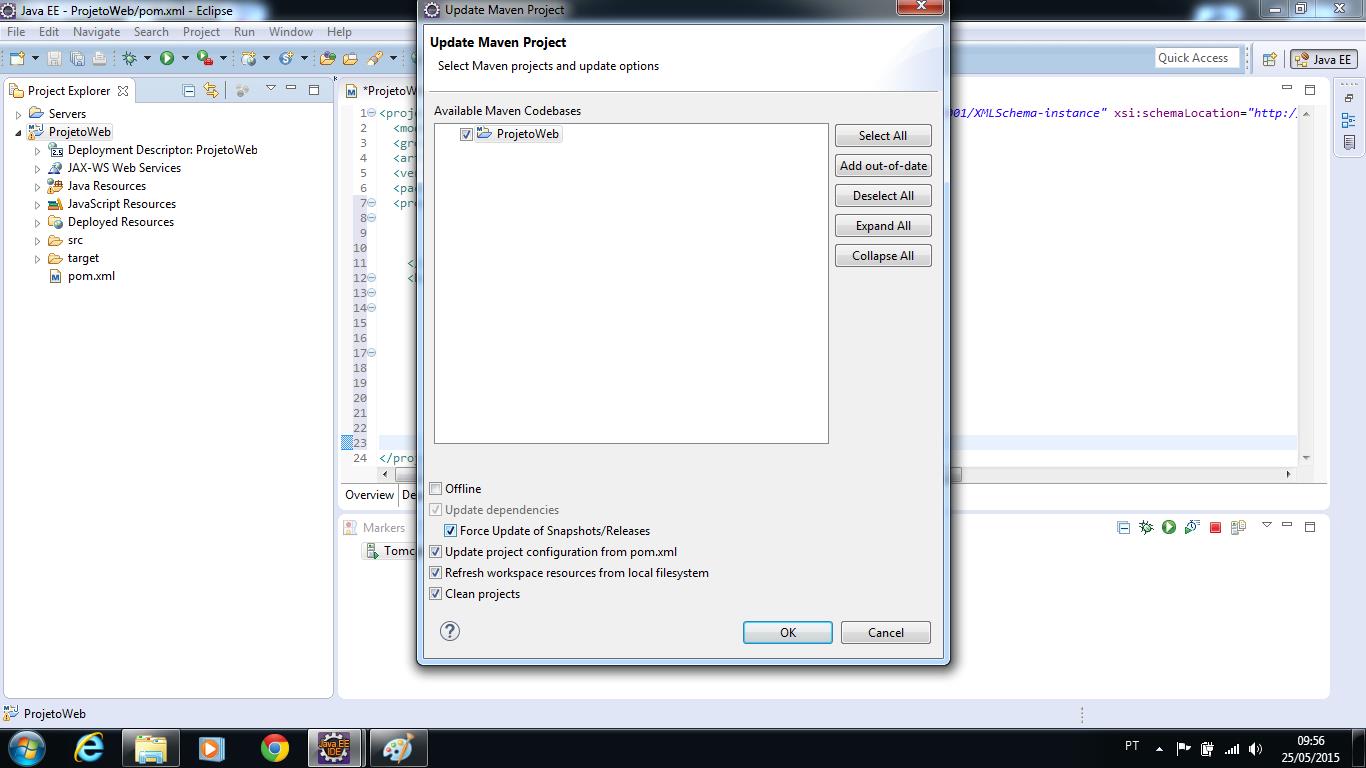This screenshot has width=1366, height=768.
Task: Select the Markers tab
Action: (375, 528)
